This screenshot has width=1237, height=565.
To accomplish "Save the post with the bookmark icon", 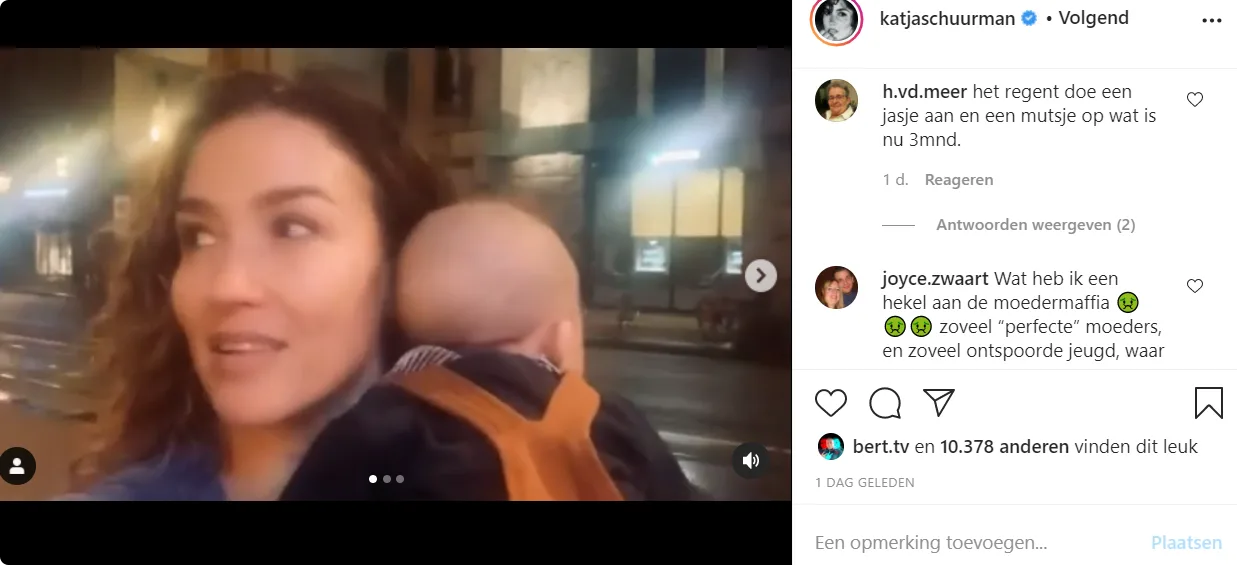I will tap(1209, 403).
